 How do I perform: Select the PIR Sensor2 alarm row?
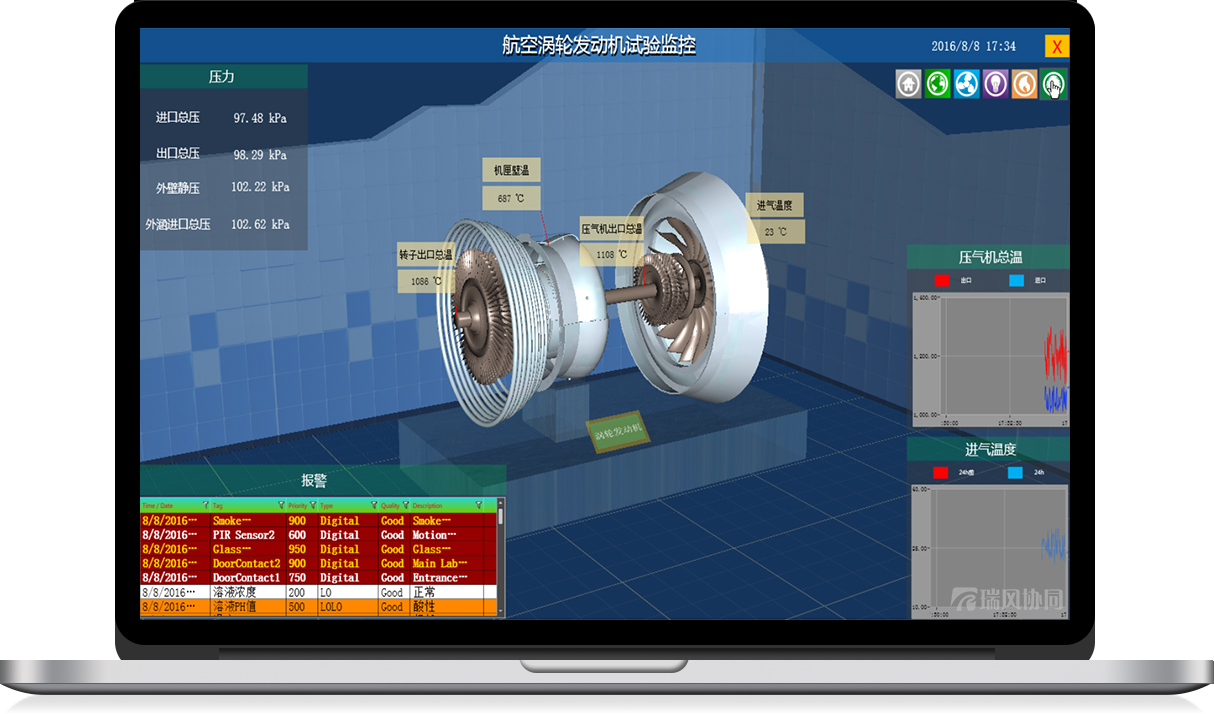coord(318,535)
